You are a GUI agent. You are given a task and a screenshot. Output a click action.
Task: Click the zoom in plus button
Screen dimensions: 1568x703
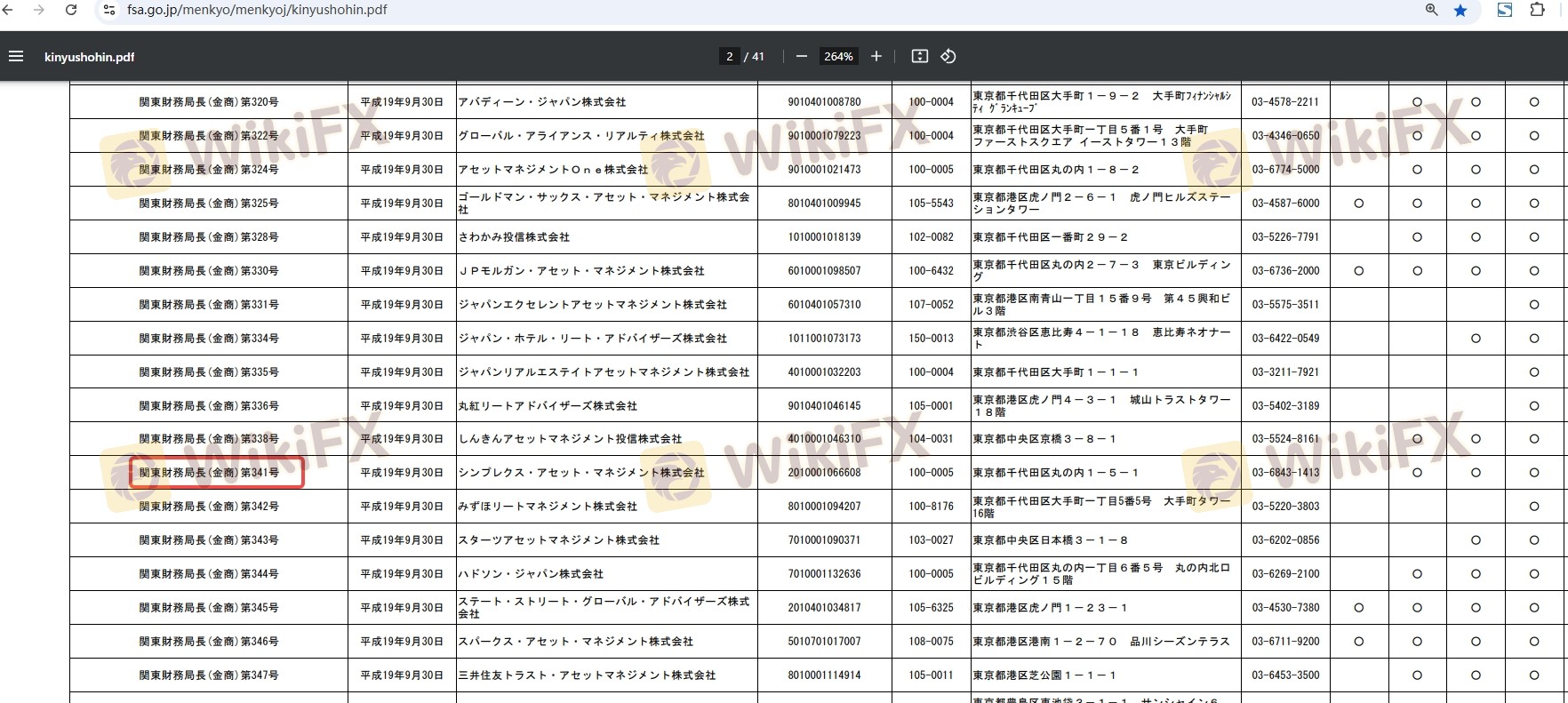(x=876, y=56)
